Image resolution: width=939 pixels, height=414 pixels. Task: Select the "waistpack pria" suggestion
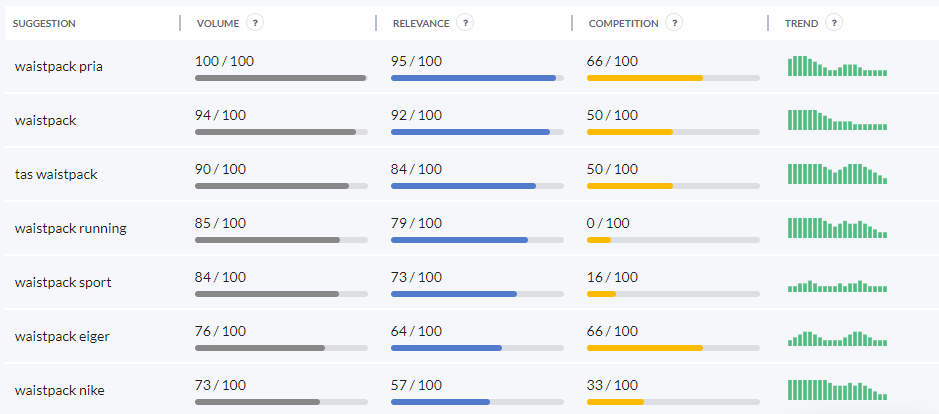pos(59,67)
